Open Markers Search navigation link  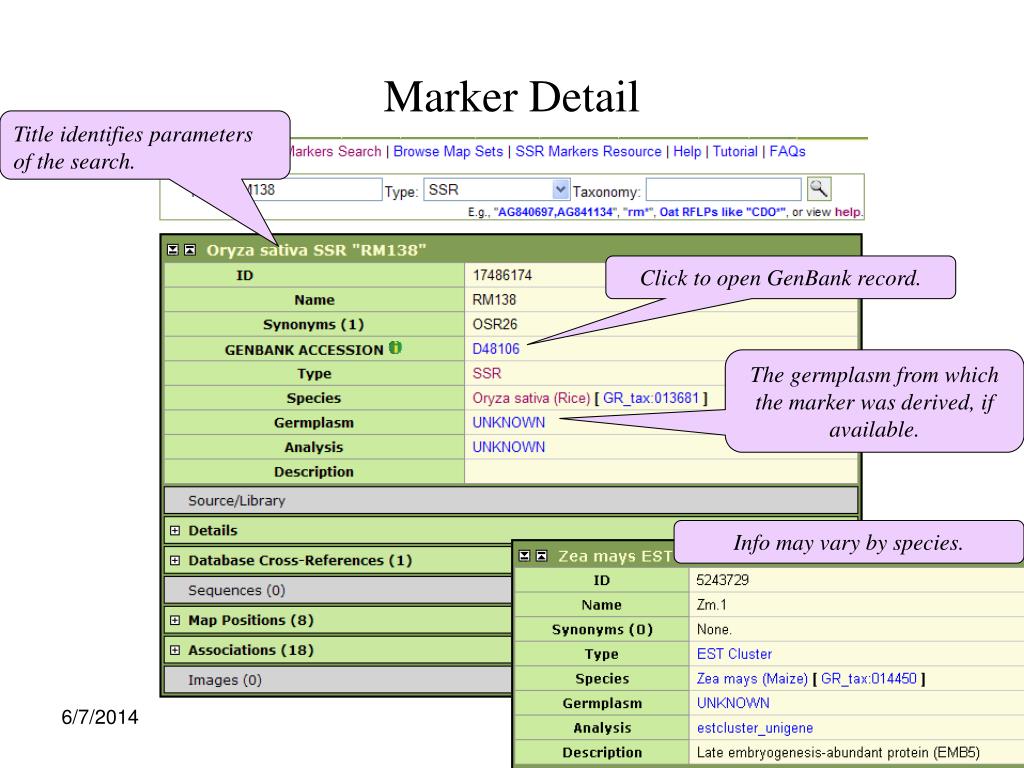(336, 152)
